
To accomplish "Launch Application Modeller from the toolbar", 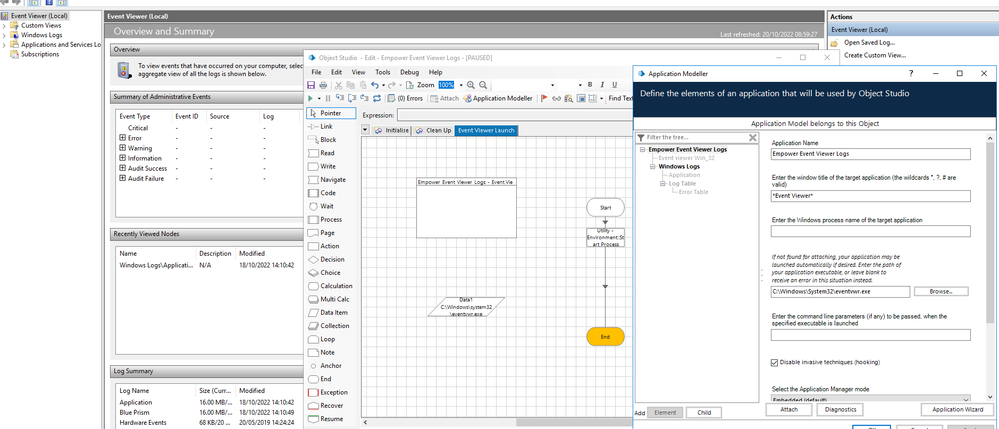I will (497, 99).
